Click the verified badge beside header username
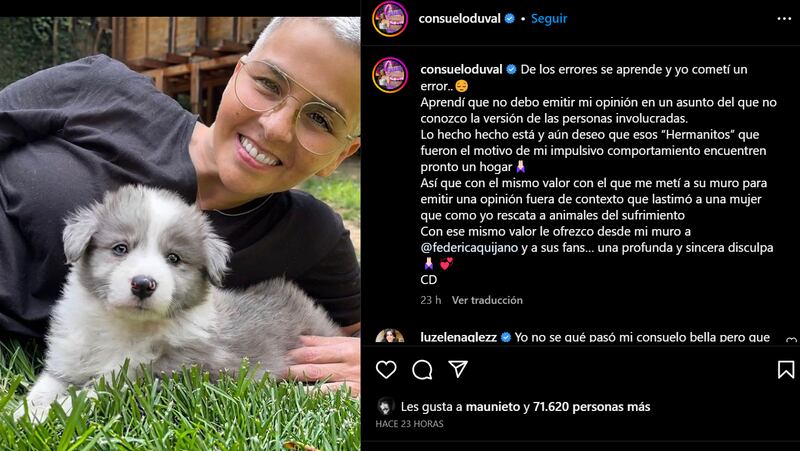The image size is (800, 451). coord(509,19)
